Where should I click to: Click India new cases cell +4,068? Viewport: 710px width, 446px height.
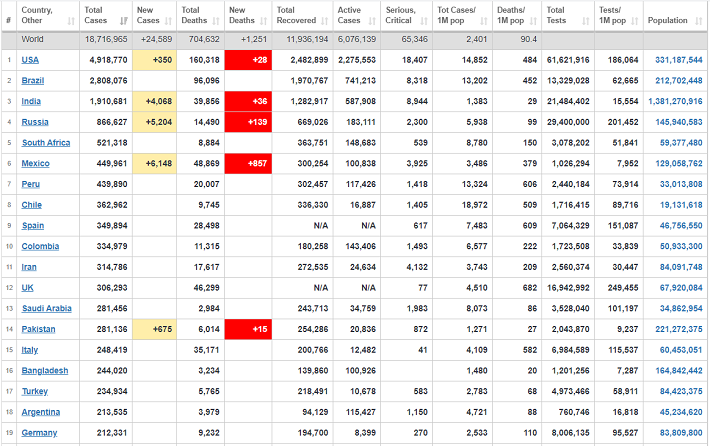pyautogui.click(x=154, y=101)
